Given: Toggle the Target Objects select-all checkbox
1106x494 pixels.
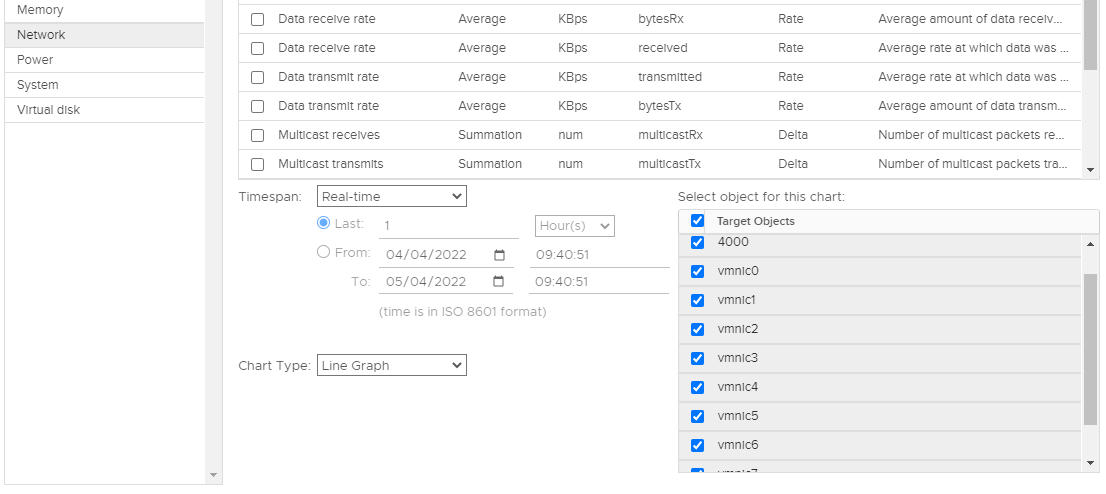Looking at the screenshot, I should [x=698, y=221].
